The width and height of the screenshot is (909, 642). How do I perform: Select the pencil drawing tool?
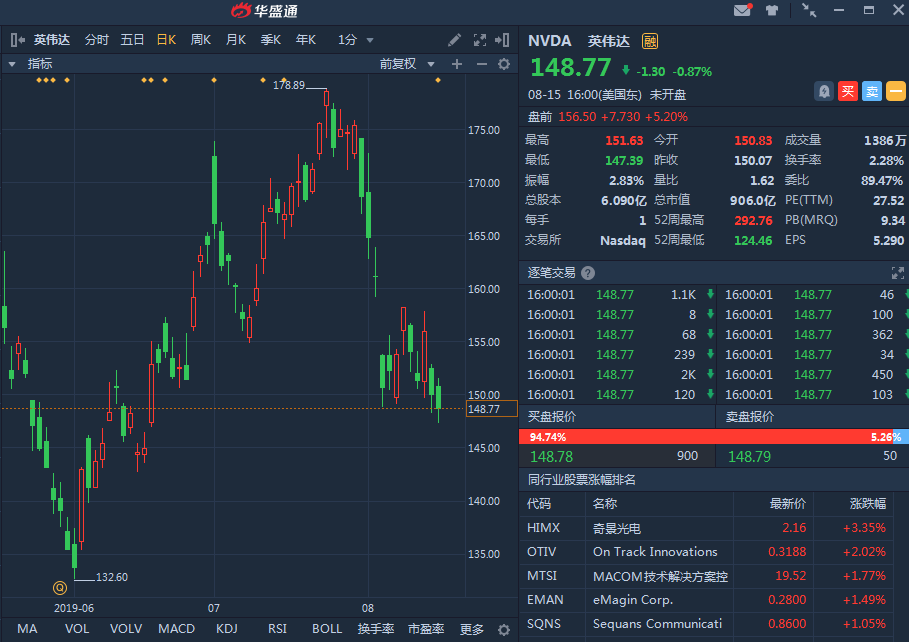(x=454, y=40)
